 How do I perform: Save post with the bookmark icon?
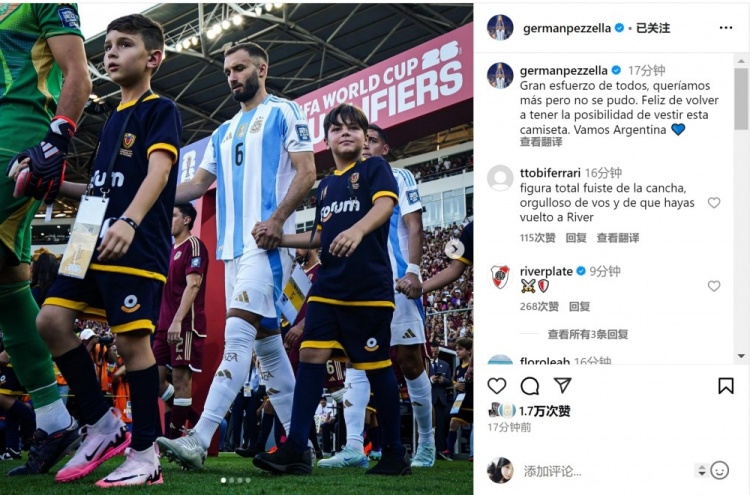click(726, 385)
